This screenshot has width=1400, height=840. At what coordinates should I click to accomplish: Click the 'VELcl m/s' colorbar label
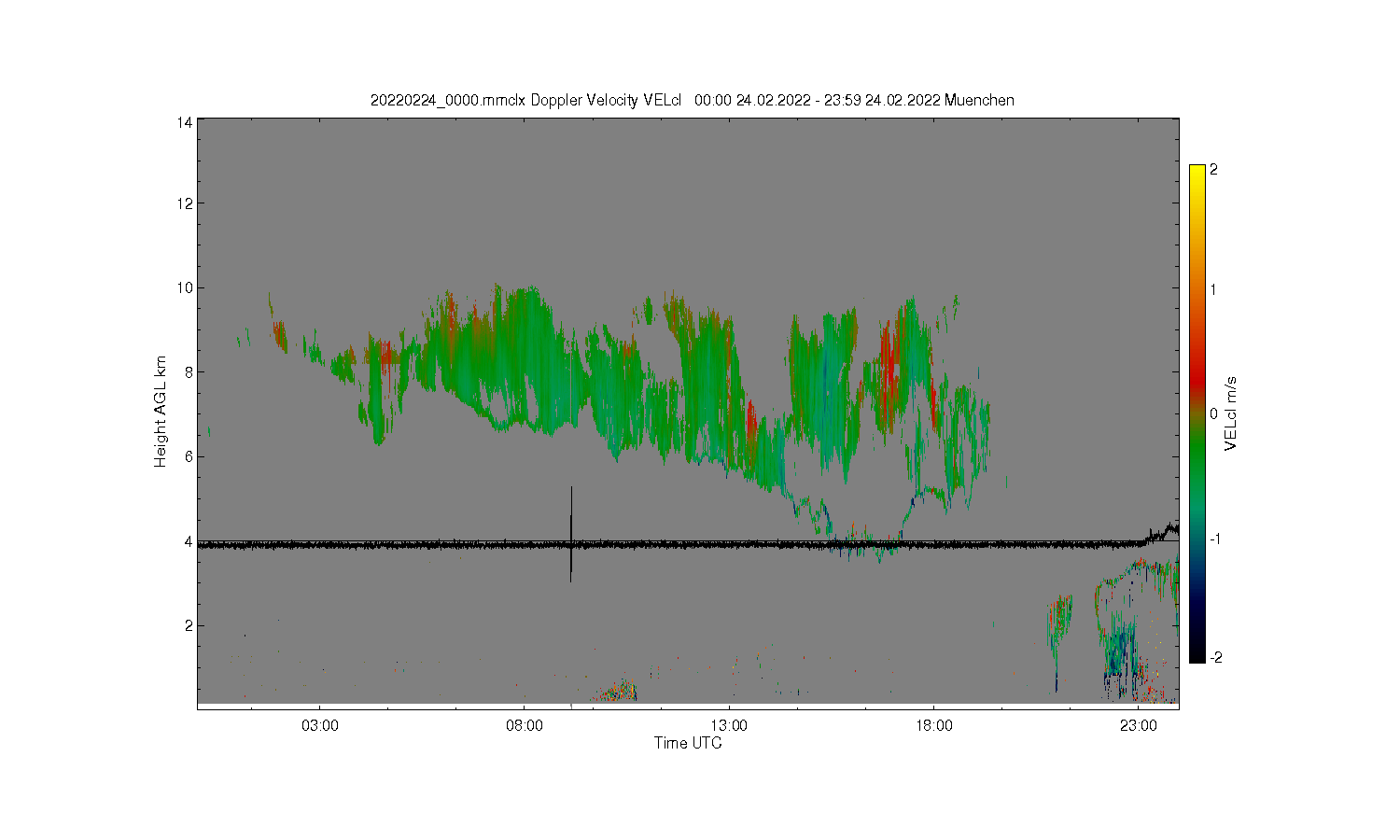coord(1231,413)
